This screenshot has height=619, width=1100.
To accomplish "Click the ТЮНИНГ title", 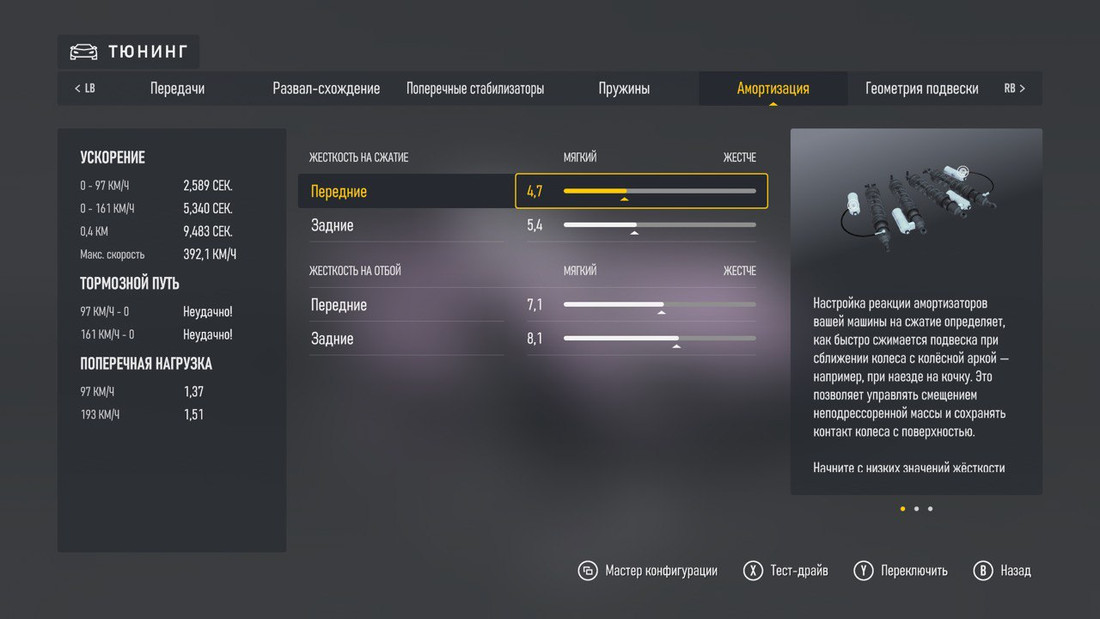I will 148,51.
